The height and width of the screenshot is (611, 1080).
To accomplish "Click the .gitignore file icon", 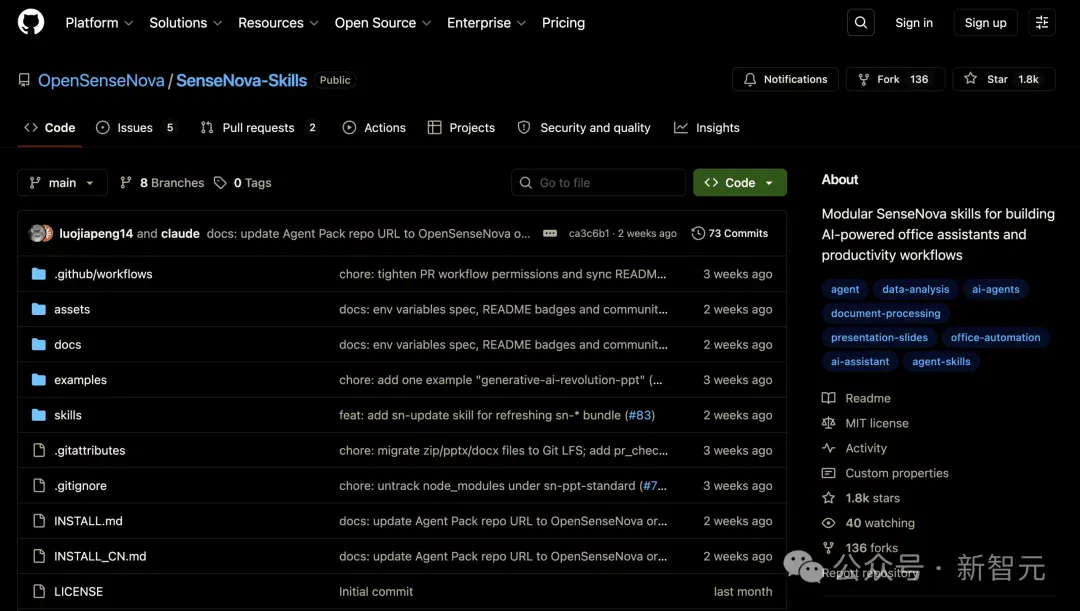I will pos(39,486).
